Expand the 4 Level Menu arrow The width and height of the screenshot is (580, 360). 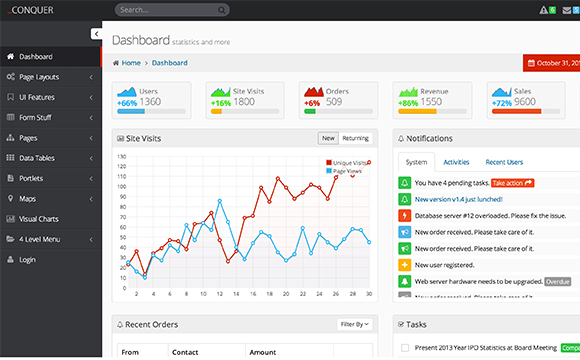tap(91, 240)
